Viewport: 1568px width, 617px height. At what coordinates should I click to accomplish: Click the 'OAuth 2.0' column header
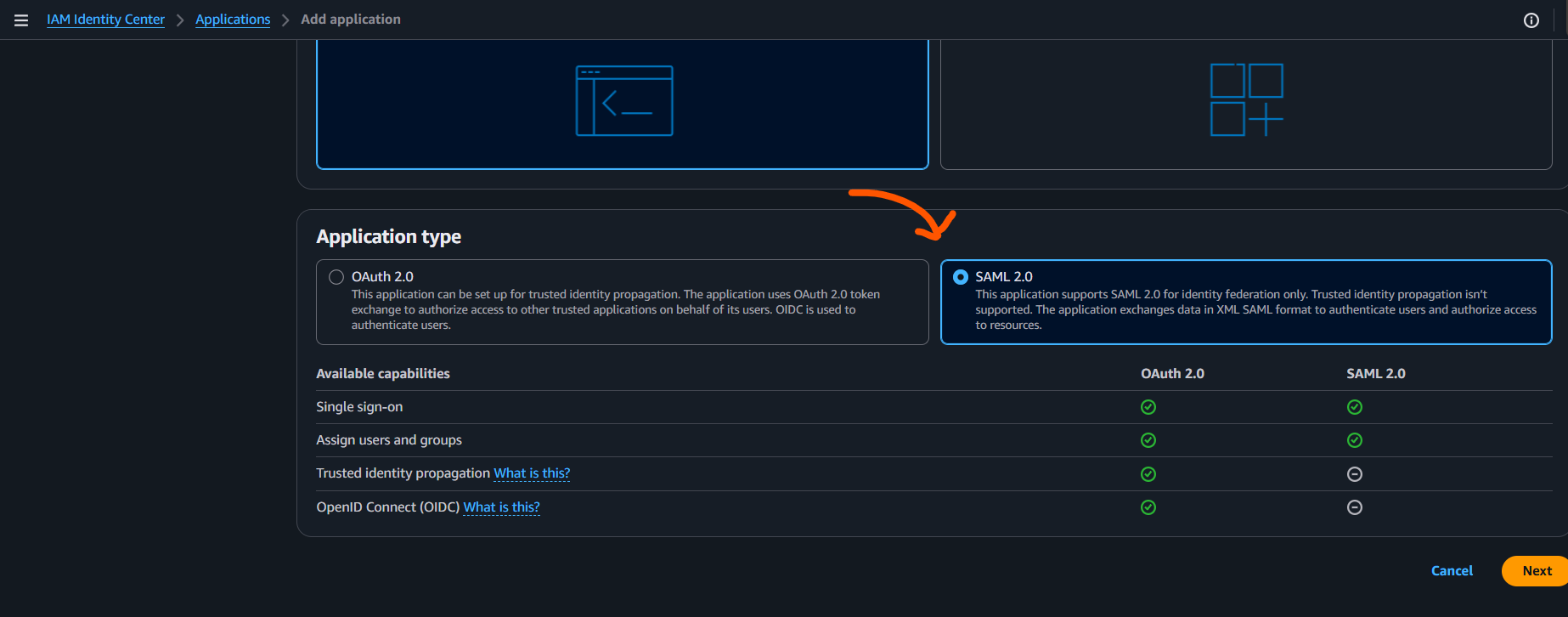pyautogui.click(x=1172, y=374)
